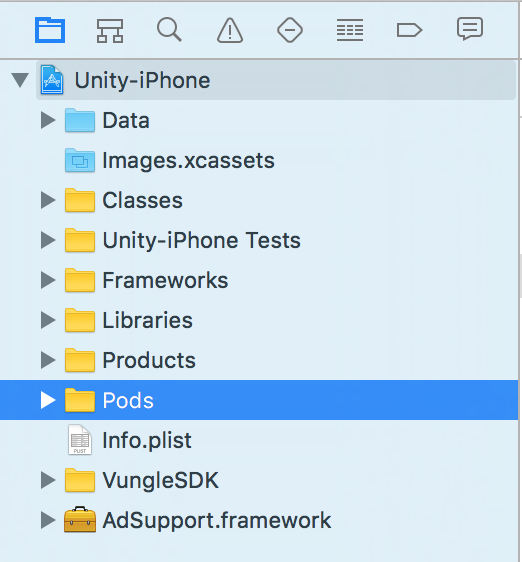Select the AdSupport.framework label
The width and height of the screenshot is (522, 562).
[x=217, y=520]
